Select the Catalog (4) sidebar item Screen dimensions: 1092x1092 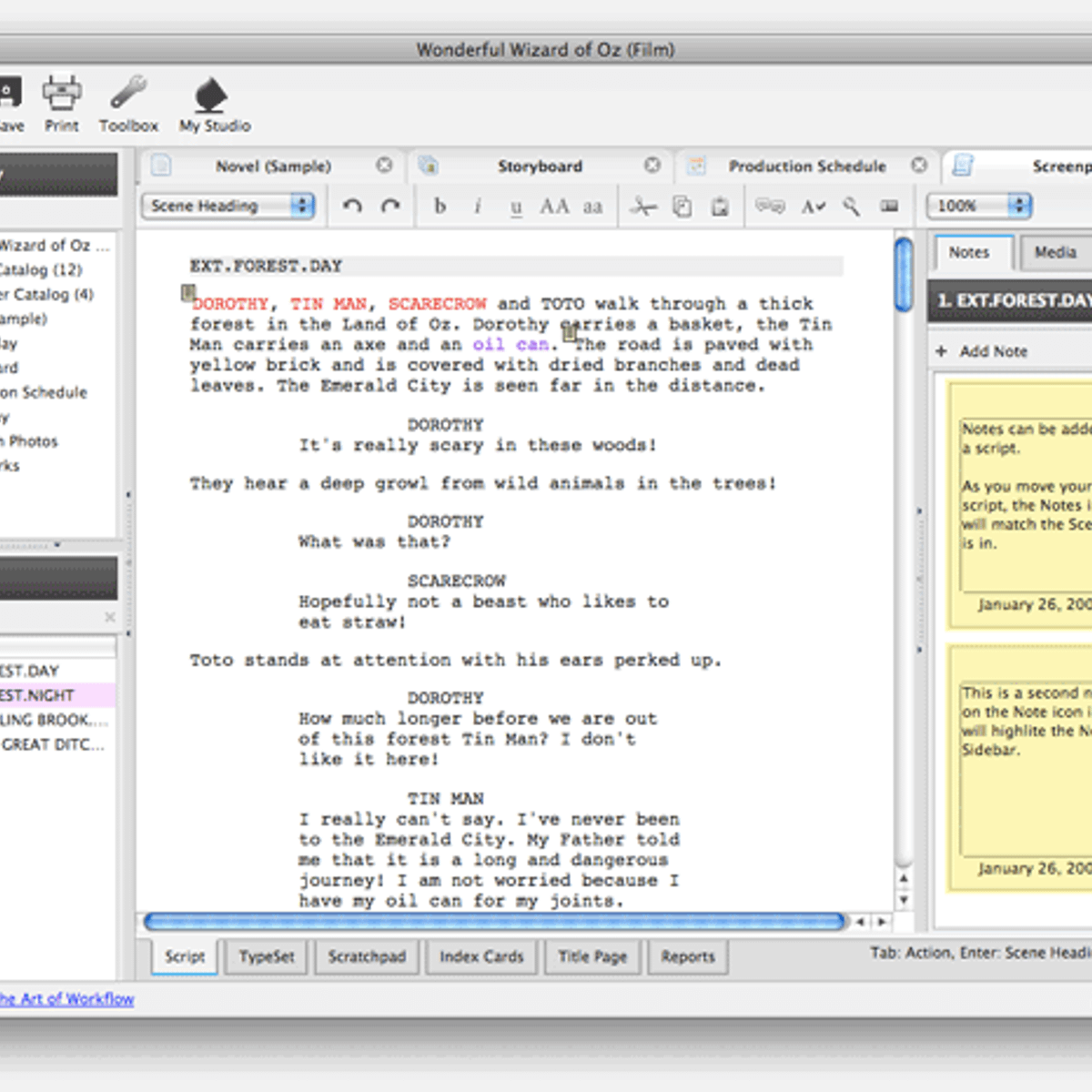click(x=47, y=295)
